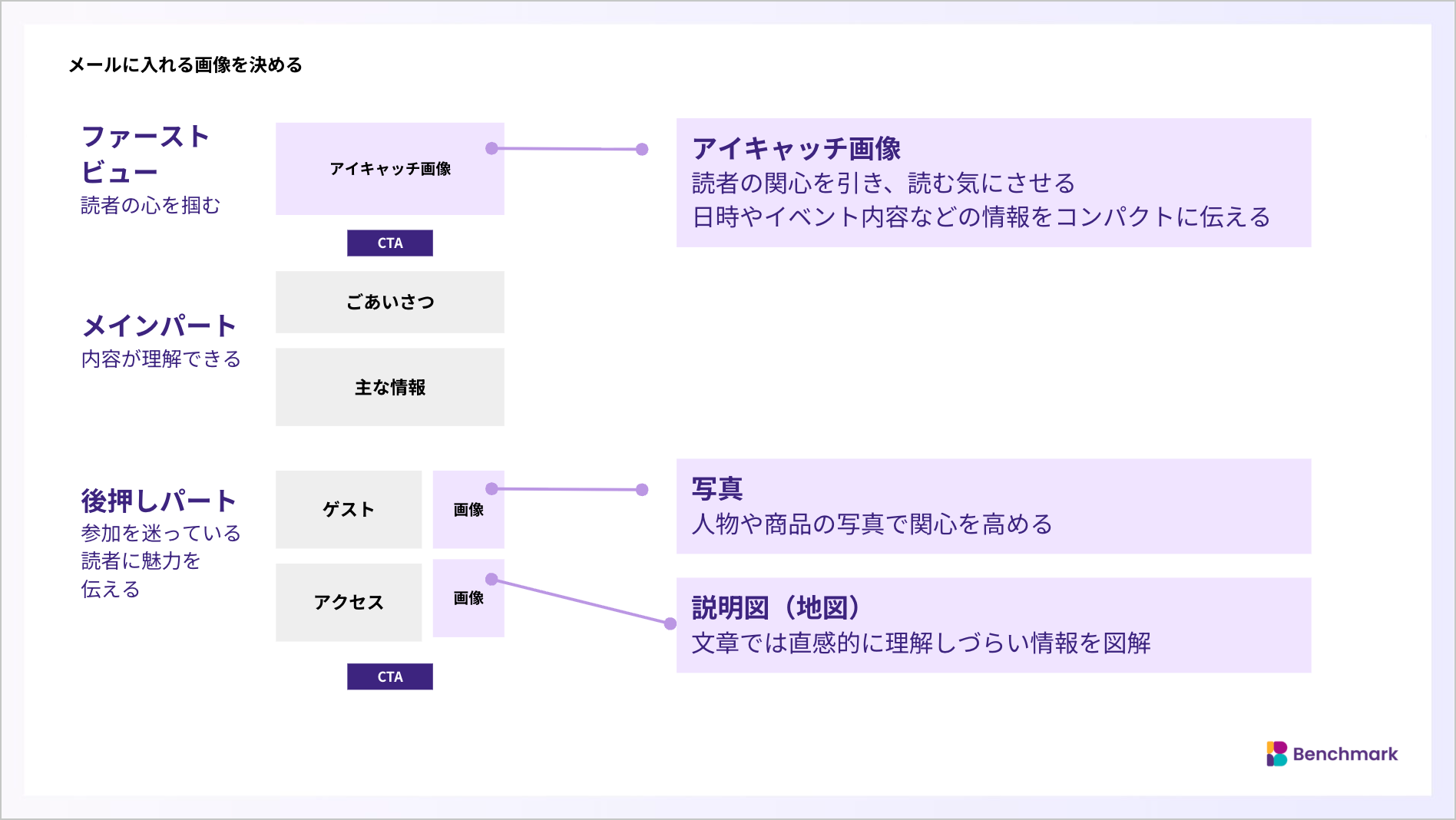The image size is (1456, 820).
Task: Click the 説明図（地図） callout heading
Action: (776, 607)
